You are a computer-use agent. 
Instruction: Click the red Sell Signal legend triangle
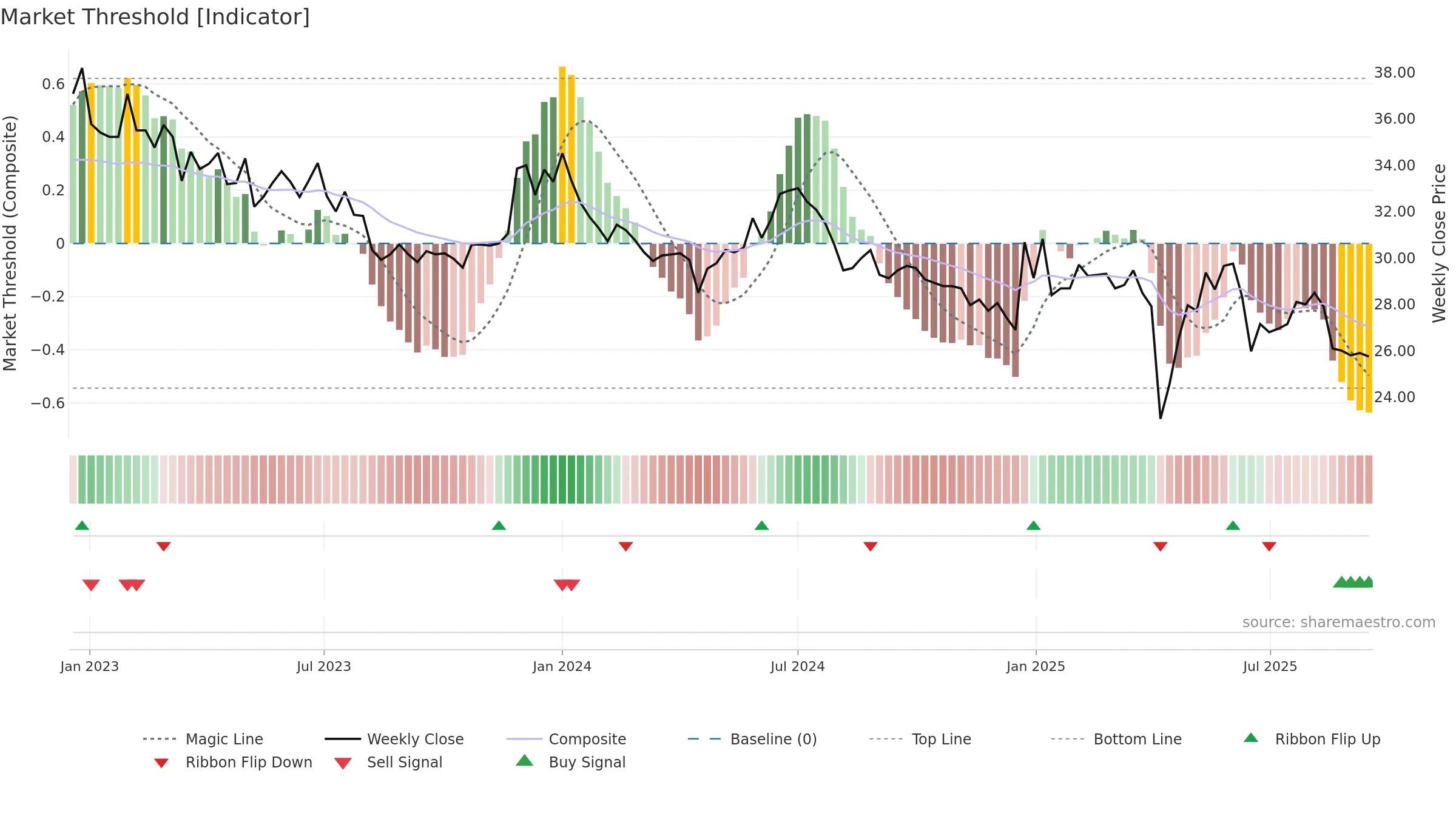pyautogui.click(x=343, y=763)
